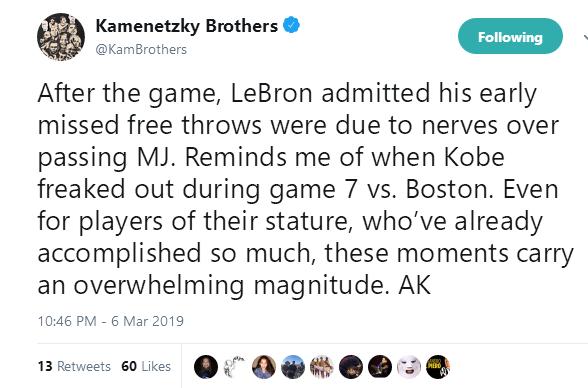The image size is (588, 388).
Task: Open liker avatar of woman in denim
Action: [264, 367]
